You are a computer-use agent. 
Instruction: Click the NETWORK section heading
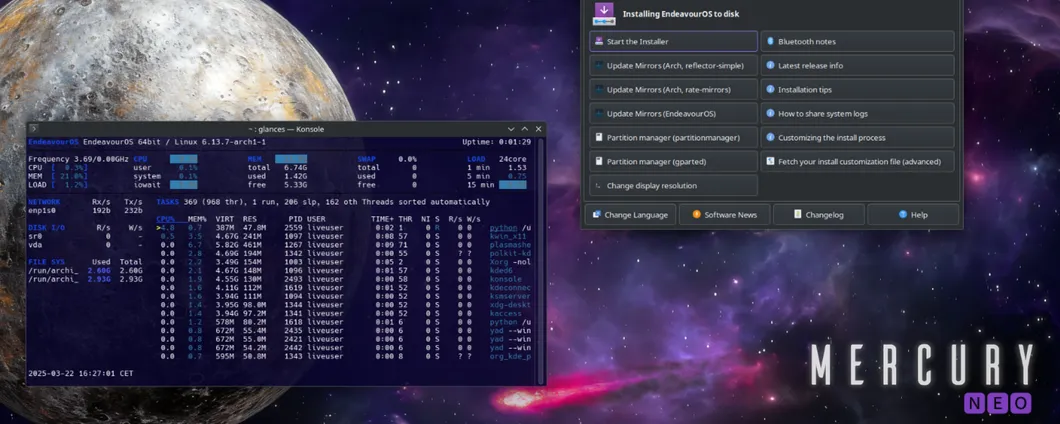(44, 202)
